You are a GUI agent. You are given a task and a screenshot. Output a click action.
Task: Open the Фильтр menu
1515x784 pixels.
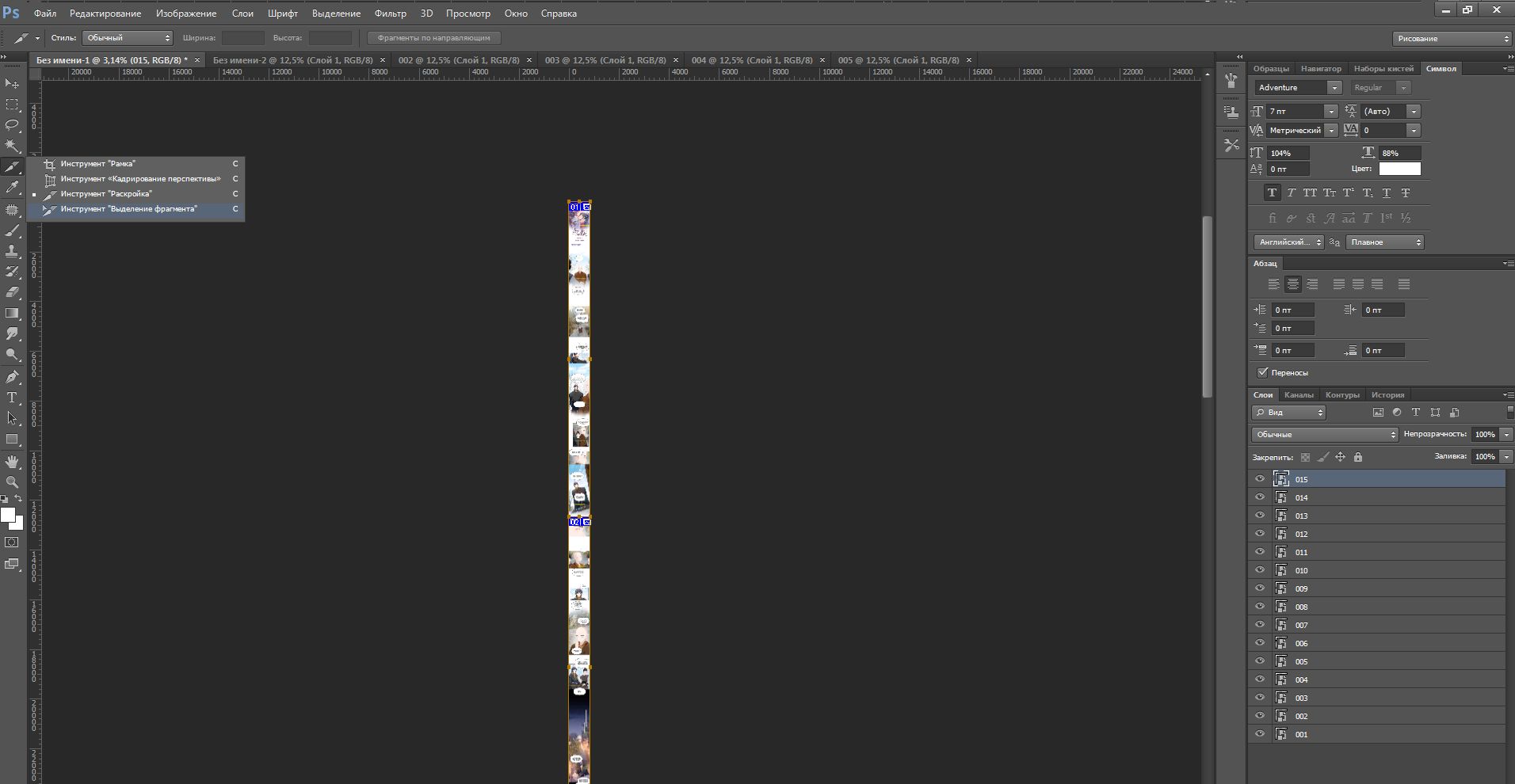(x=391, y=13)
